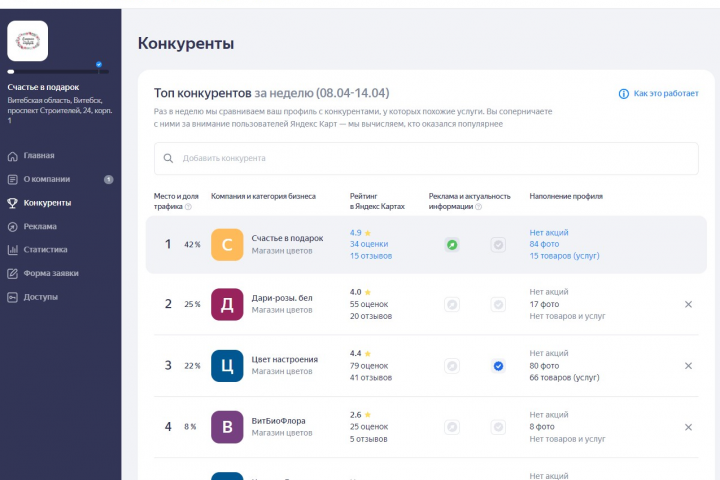720x480 pixels.
Task: Click company name Цвет настроения
Action: tap(285, 359)
